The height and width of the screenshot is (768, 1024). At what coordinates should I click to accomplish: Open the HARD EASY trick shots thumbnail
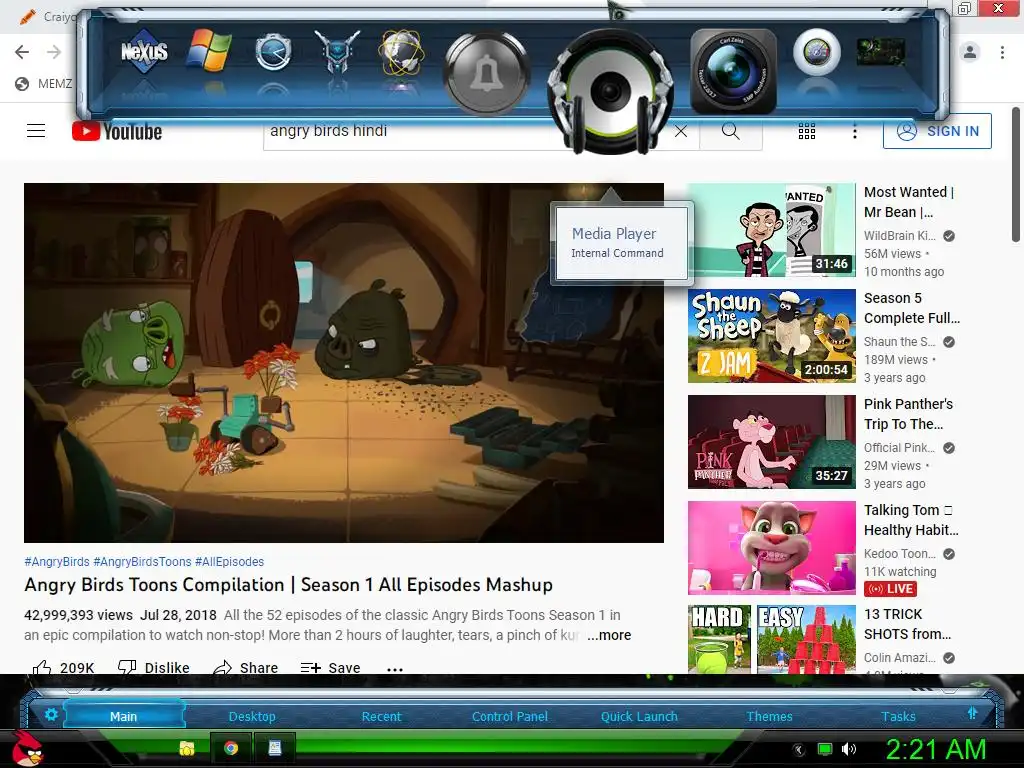[x=771, y=639]
